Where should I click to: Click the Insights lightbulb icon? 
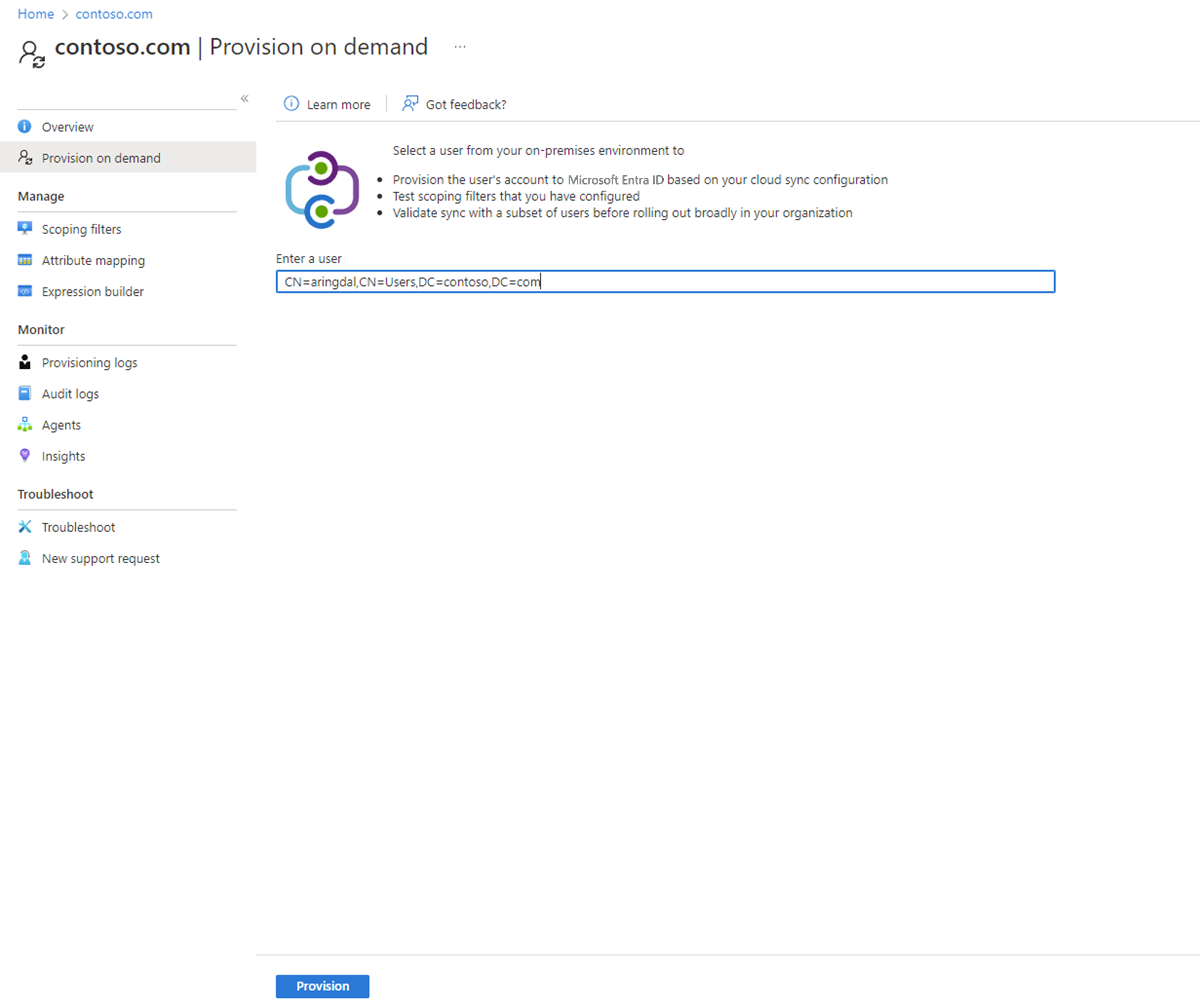click(25, 455)
